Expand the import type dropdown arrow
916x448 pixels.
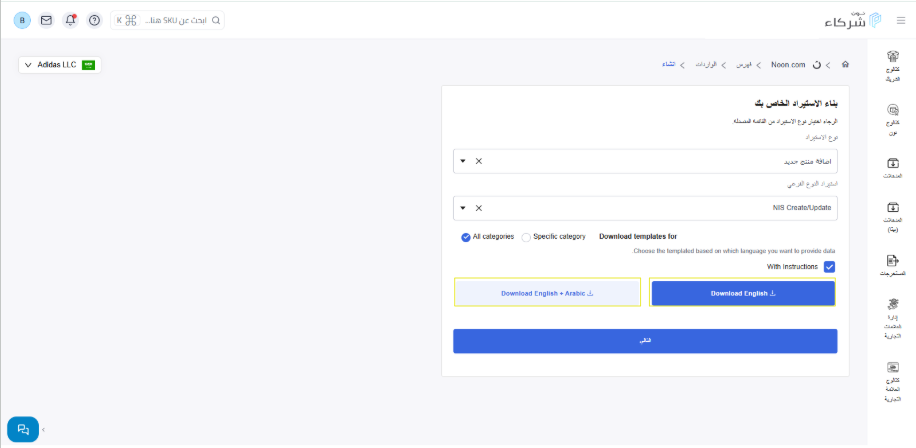tap(463, 161)
